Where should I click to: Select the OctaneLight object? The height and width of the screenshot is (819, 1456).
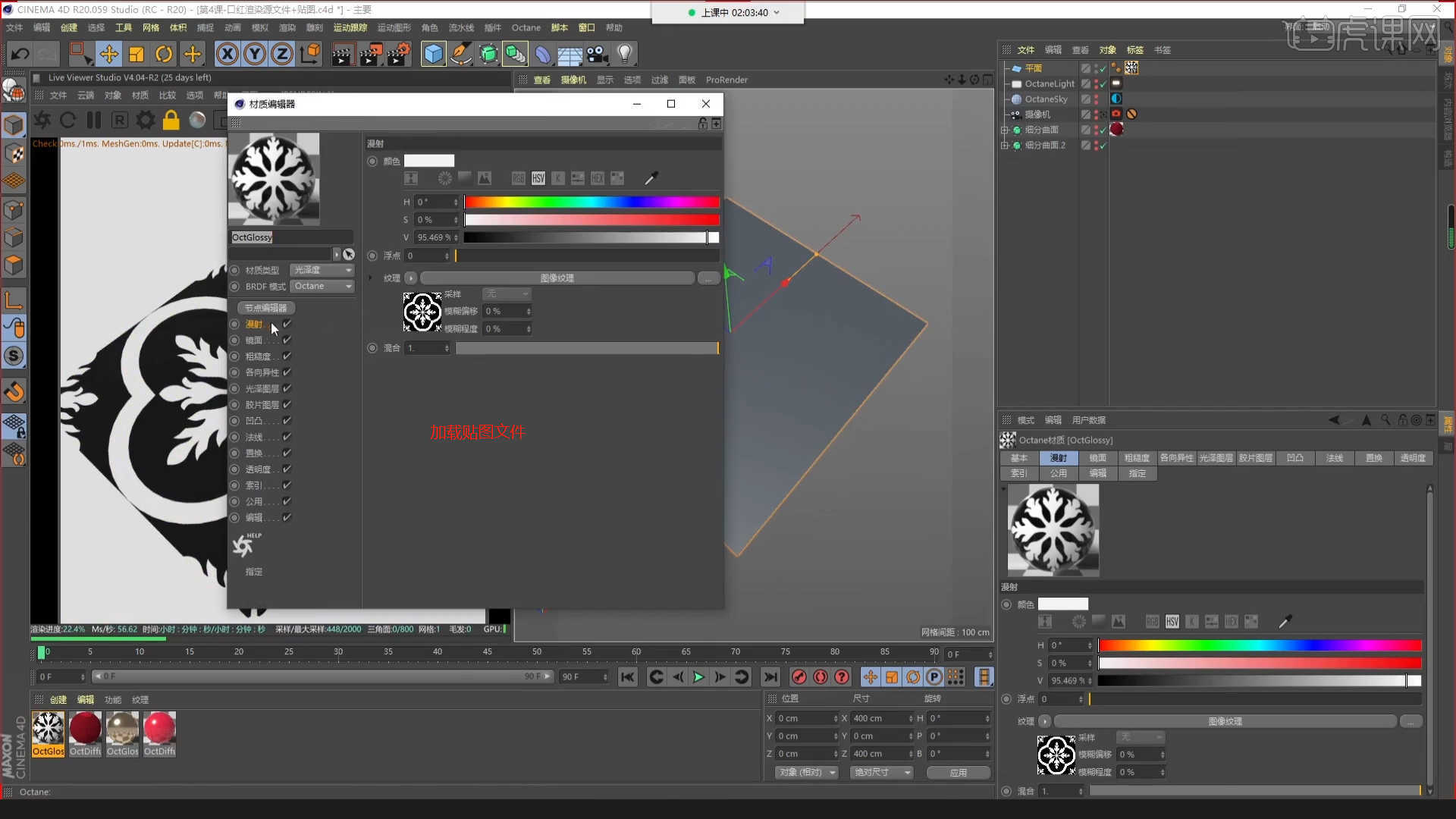tap(1050, 83)
